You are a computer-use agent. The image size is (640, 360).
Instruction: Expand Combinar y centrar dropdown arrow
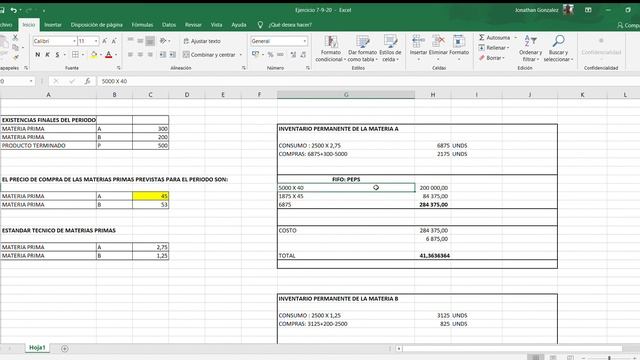point(241,55)
